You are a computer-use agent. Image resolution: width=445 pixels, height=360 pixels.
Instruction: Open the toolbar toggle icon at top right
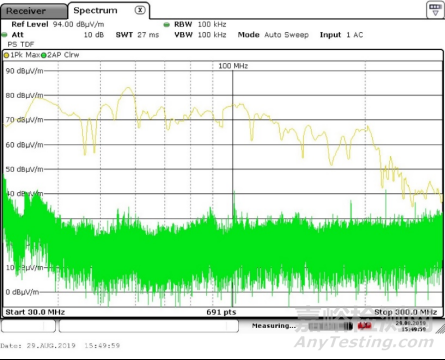435,9
